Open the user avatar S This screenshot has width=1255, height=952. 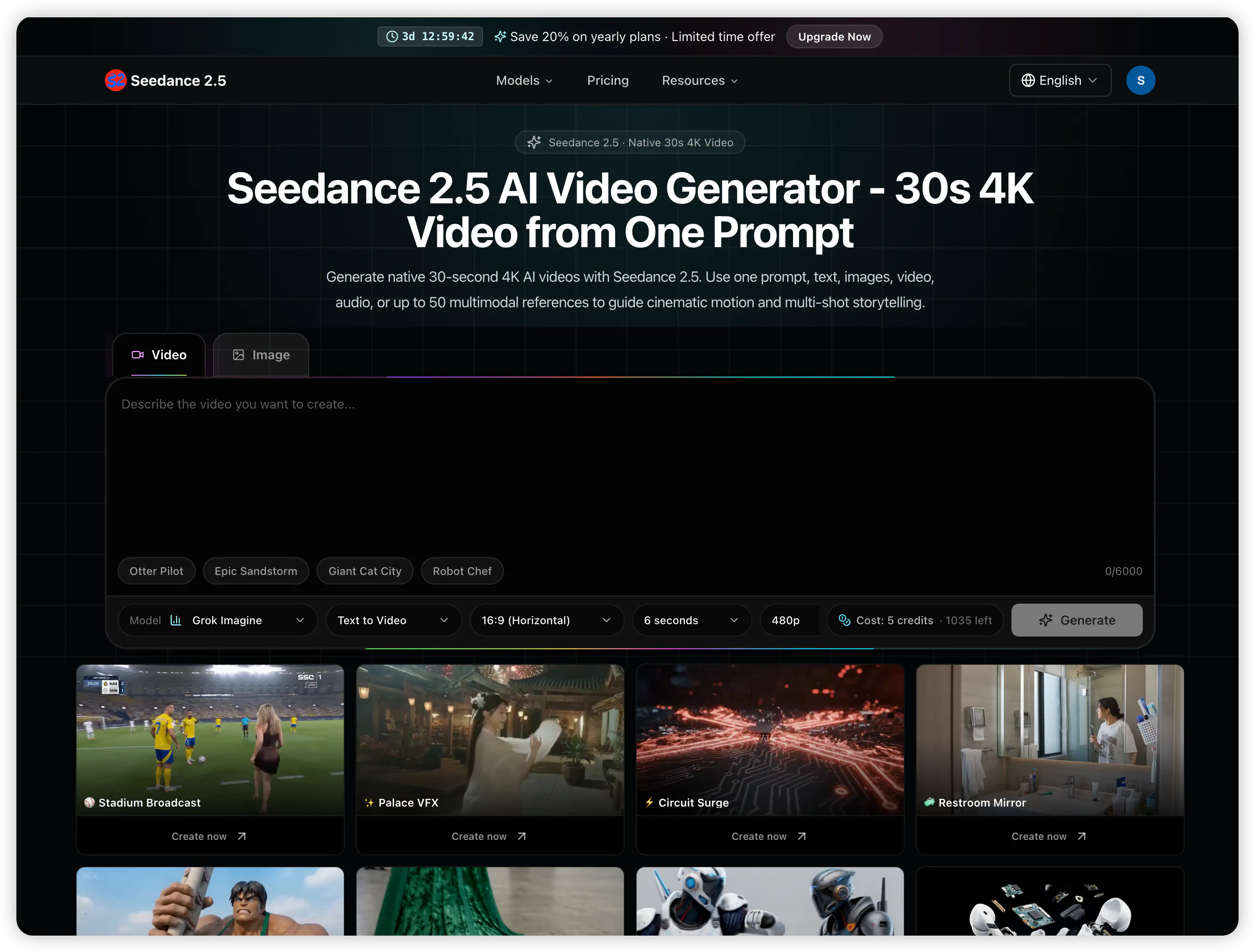pos(1141,81)
